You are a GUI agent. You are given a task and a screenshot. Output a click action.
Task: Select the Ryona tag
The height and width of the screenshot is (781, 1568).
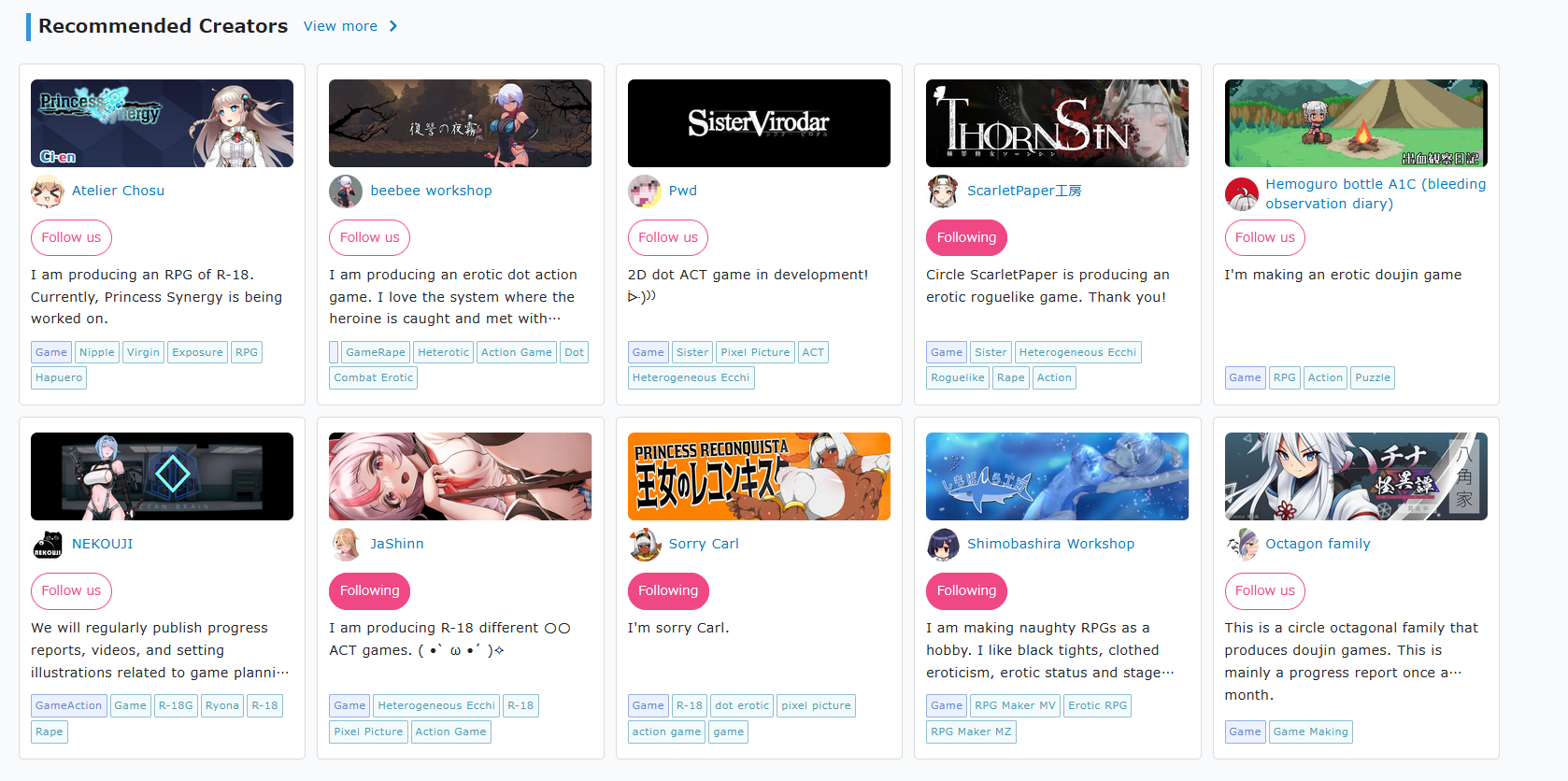click(x=222, y=705)
